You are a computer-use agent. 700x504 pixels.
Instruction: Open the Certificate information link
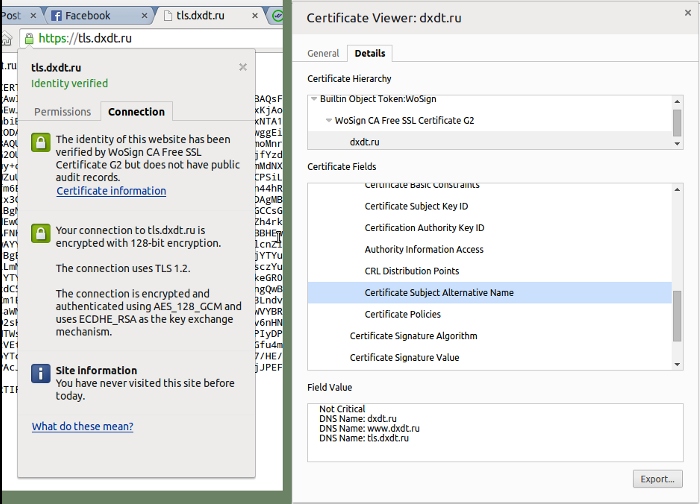tap(111, 191)
